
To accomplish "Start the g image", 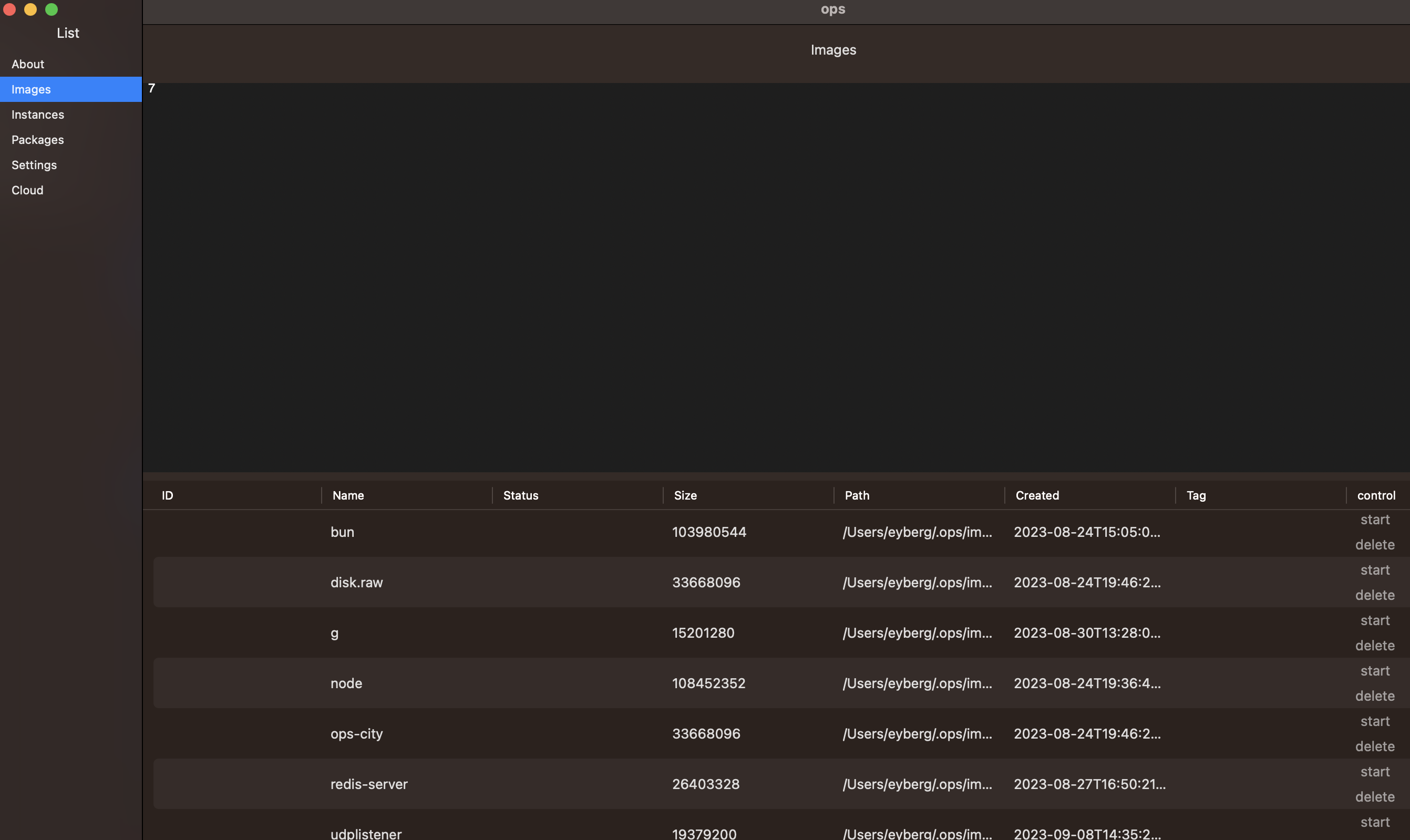I will coord(1375,620).
